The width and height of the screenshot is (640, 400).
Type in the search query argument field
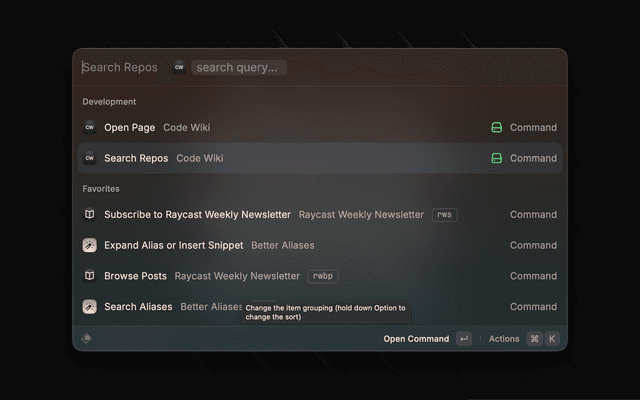240,68
